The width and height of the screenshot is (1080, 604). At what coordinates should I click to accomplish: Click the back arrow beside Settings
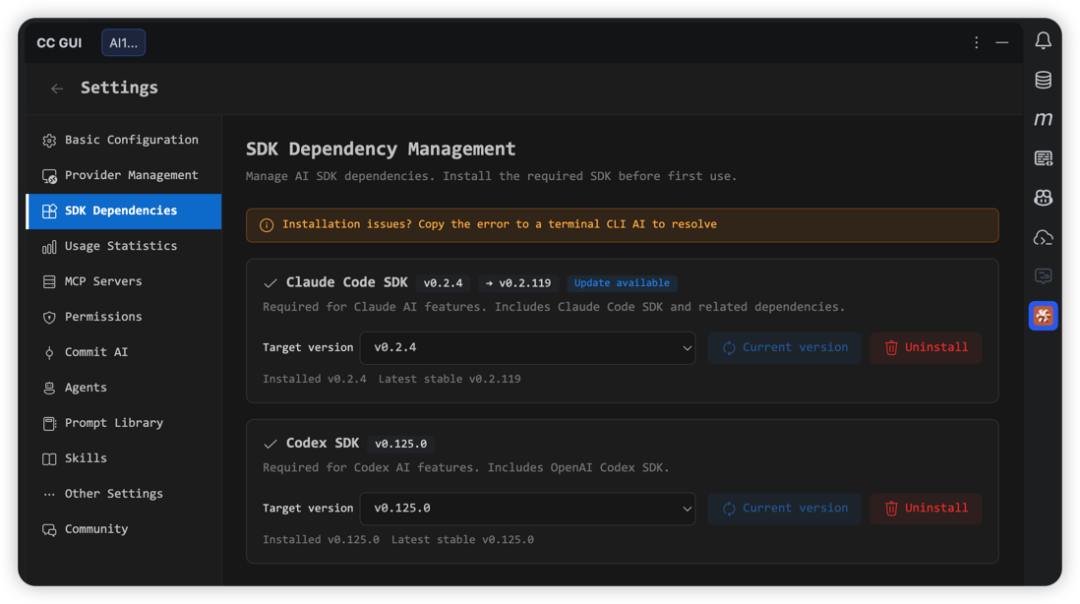57,88
